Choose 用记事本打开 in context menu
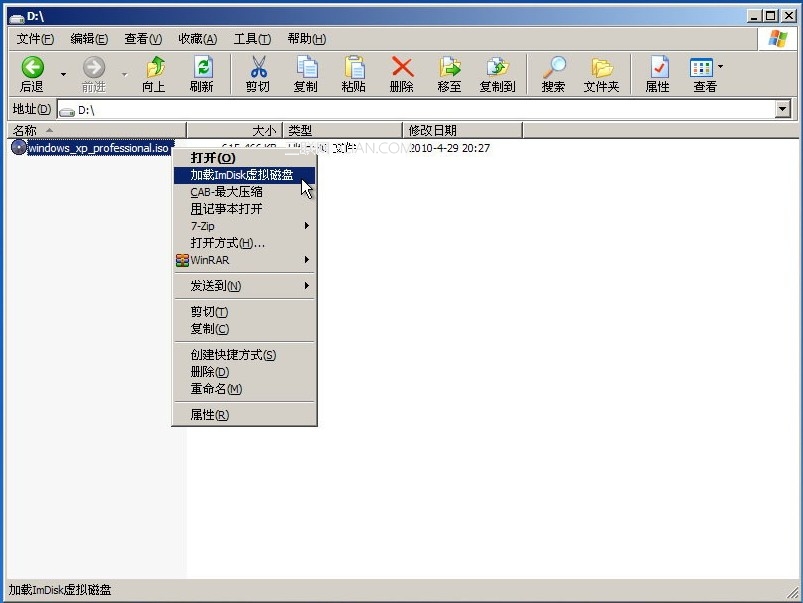The width and height of the screenshot is (803, 603). (244, 209)
